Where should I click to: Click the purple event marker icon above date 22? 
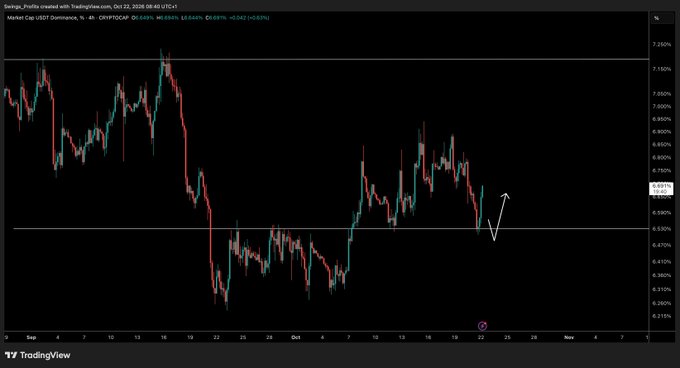[482, 326]
